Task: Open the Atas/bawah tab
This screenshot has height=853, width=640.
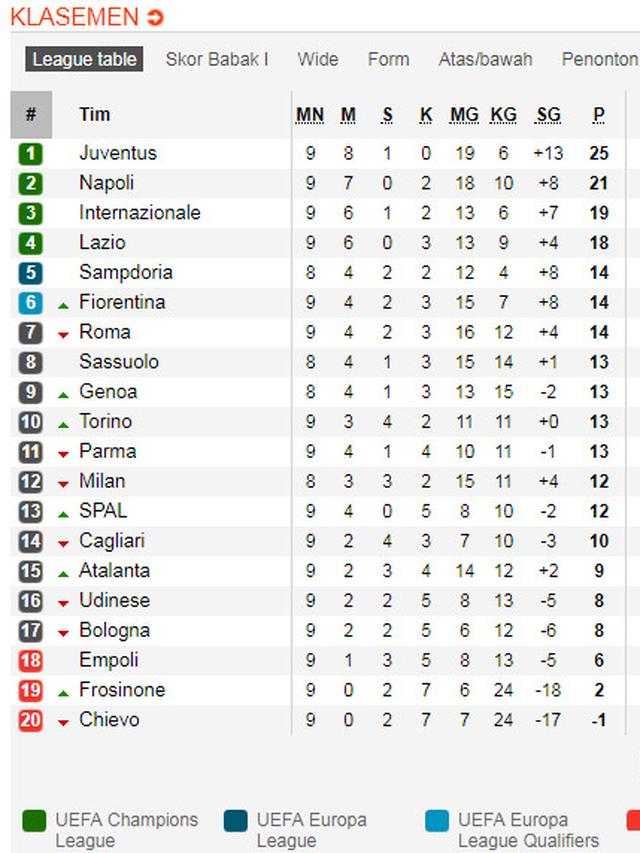Action: [x=483, y=59]
